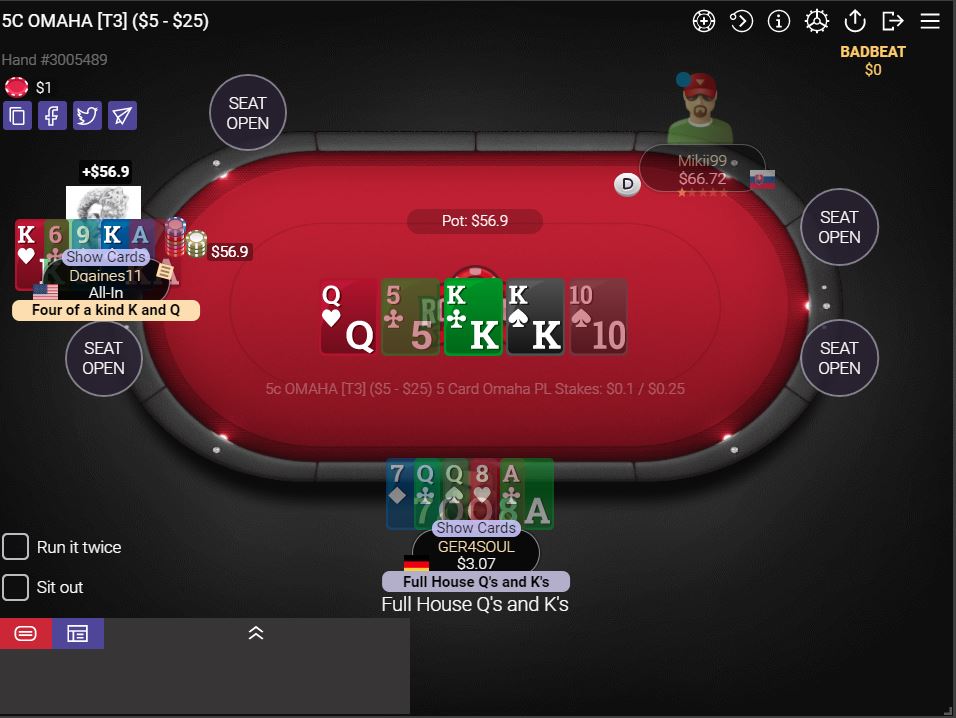Open the table info icon

[779, 21]
